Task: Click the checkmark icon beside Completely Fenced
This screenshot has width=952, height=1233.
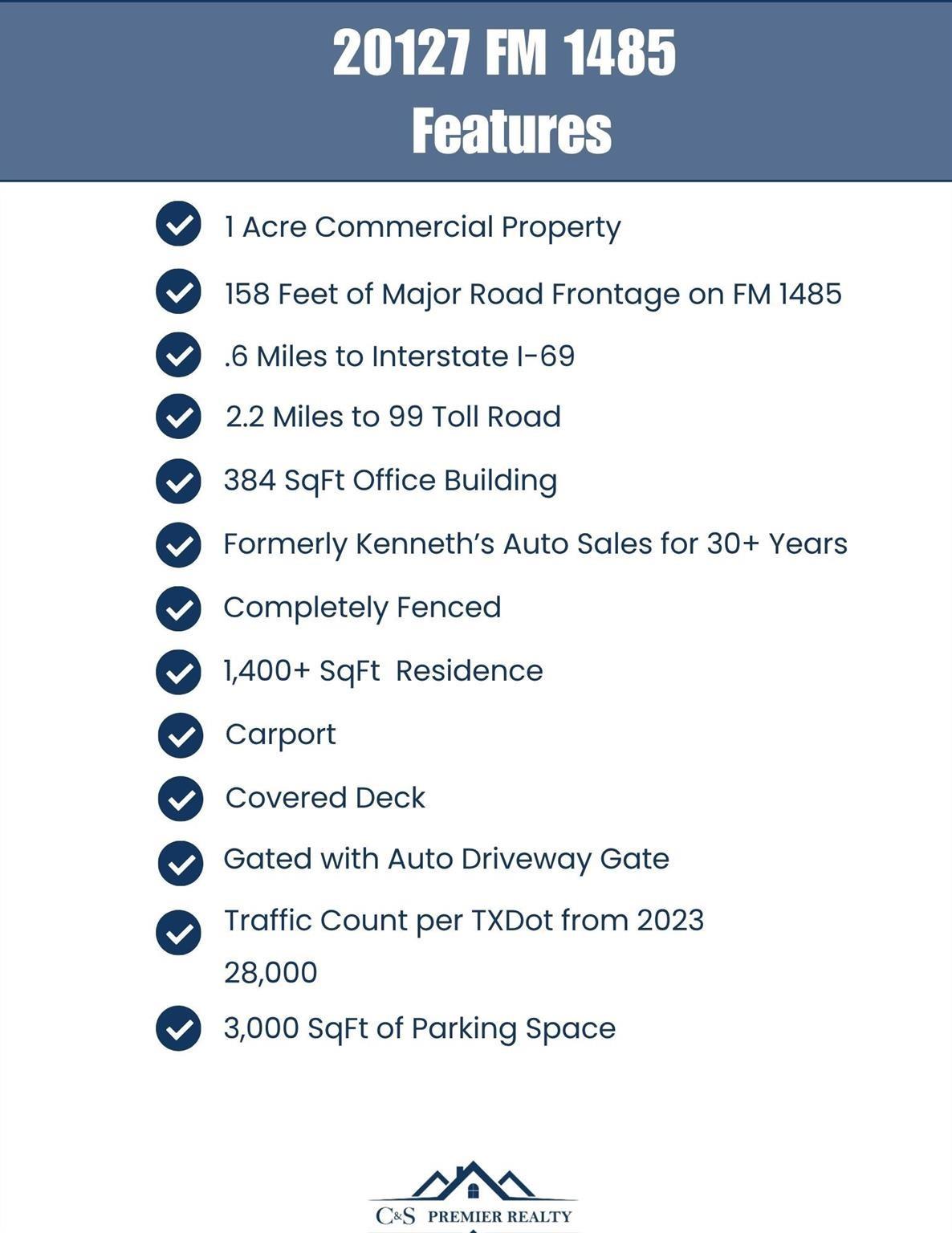Action: (178, 608)
